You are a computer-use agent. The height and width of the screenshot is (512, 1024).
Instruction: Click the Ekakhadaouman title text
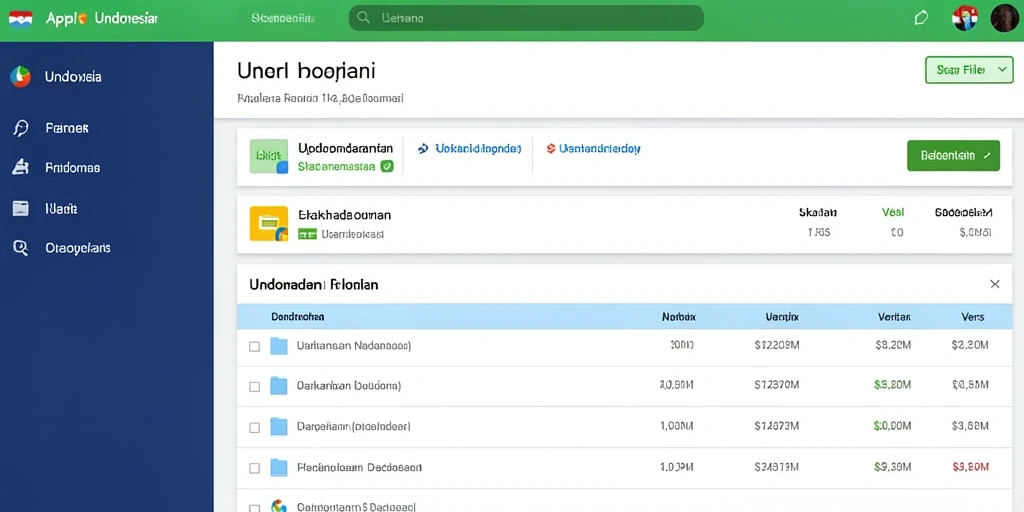[344, 214]
